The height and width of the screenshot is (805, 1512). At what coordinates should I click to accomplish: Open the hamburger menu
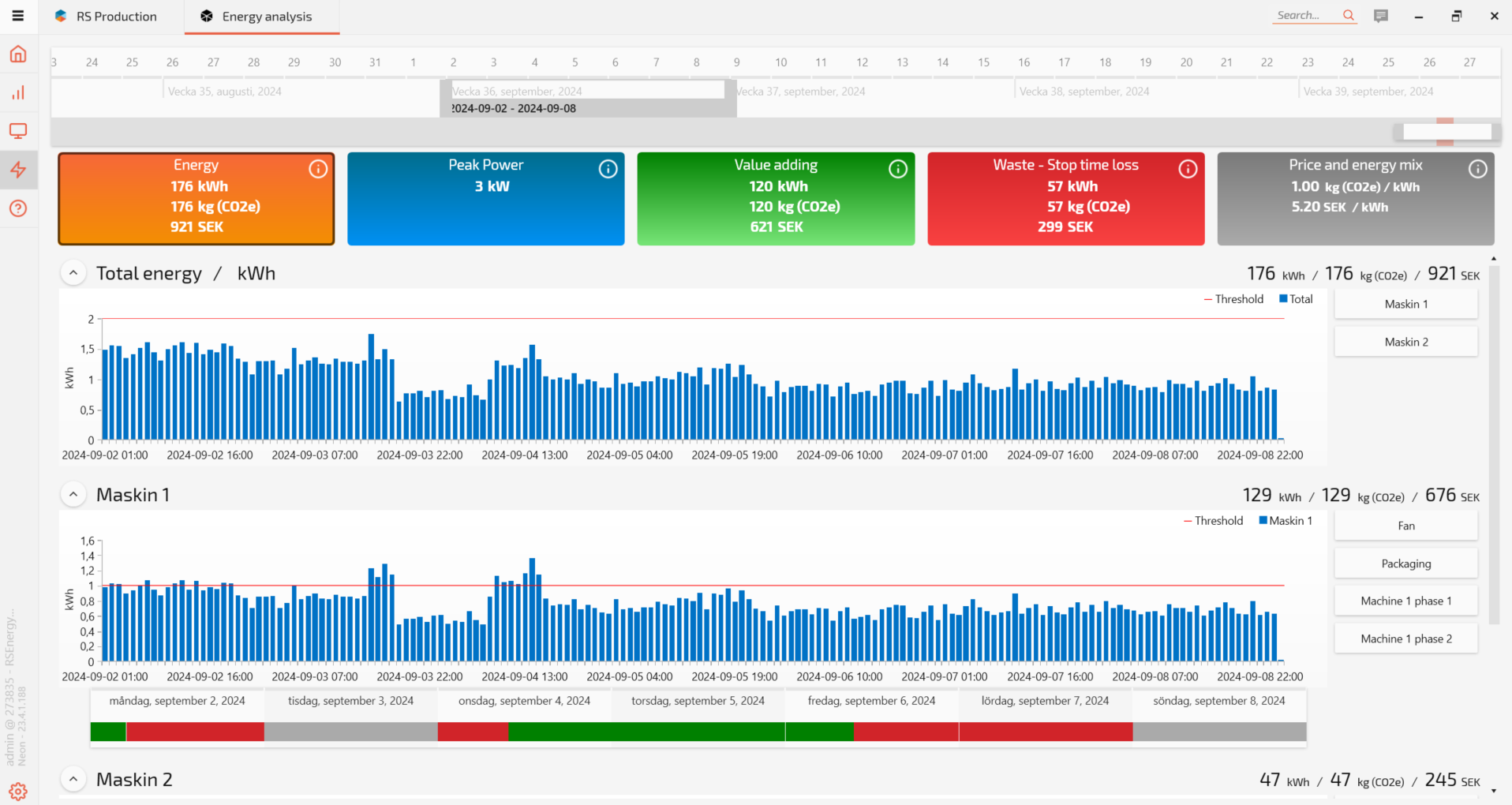(x=17, y=16)
